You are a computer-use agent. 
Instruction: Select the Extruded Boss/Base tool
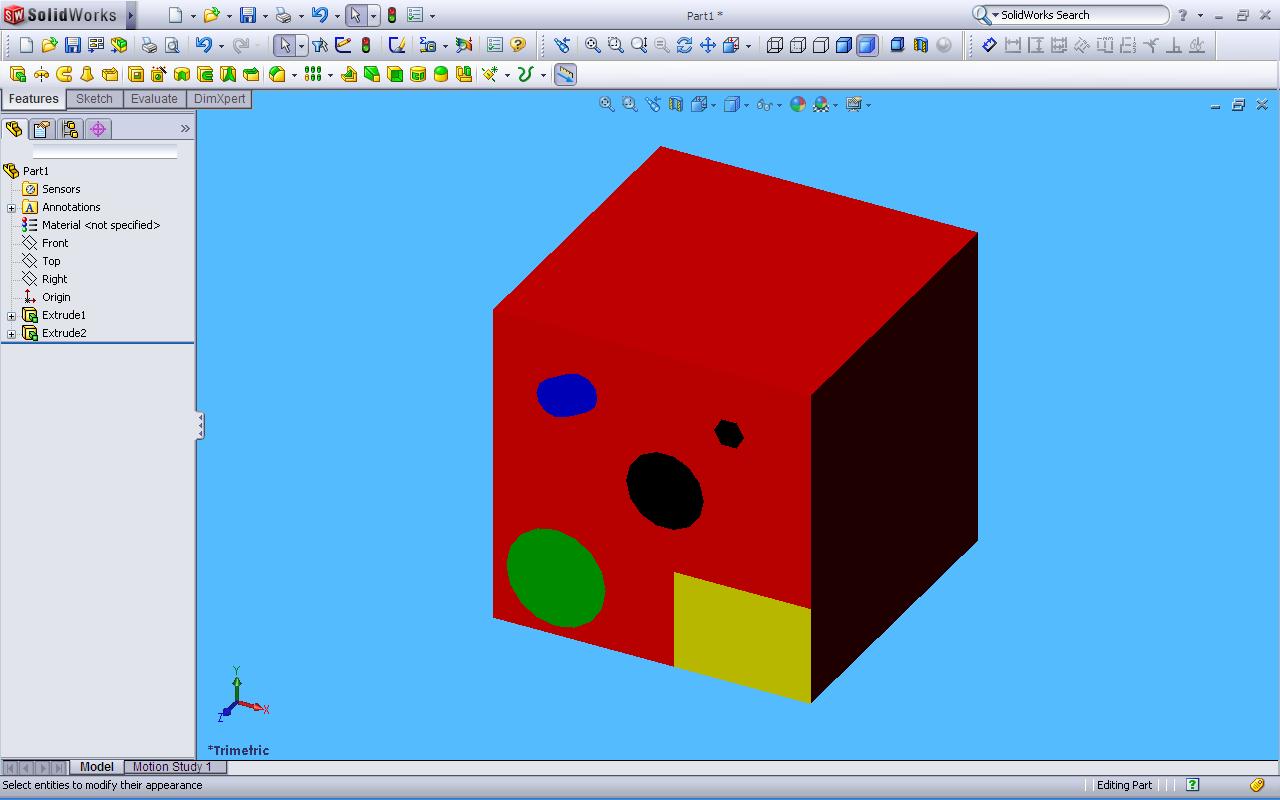[x=17, y=74]
